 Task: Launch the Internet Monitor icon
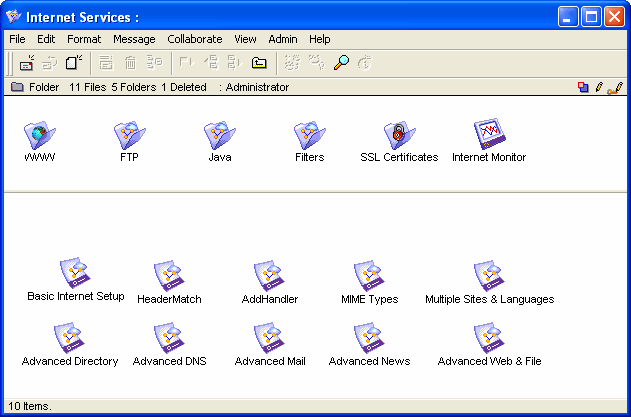pyautogui.click(x=489, y=140)
